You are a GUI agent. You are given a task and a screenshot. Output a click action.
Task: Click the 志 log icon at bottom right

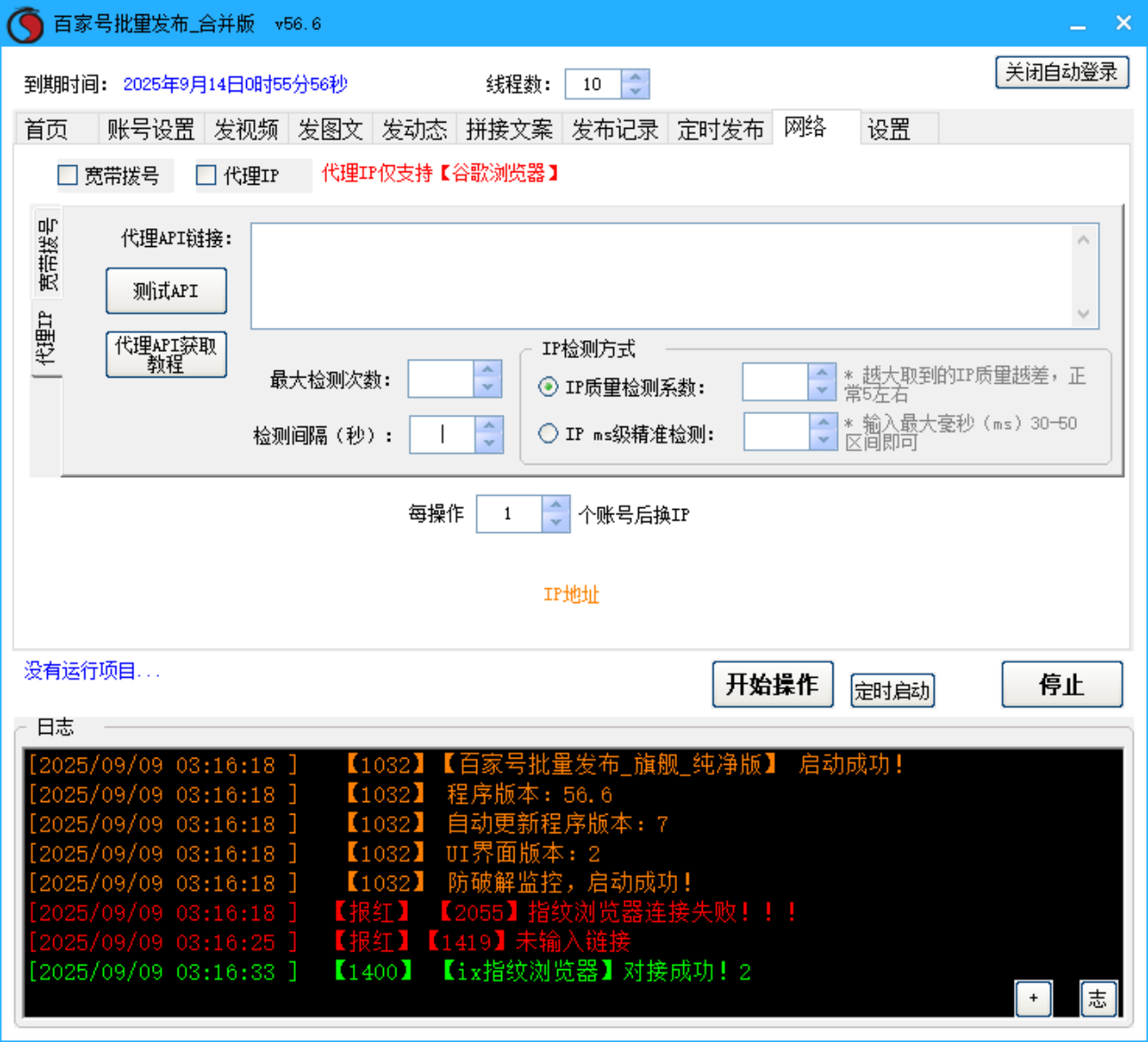click(x=1098, y=998)
